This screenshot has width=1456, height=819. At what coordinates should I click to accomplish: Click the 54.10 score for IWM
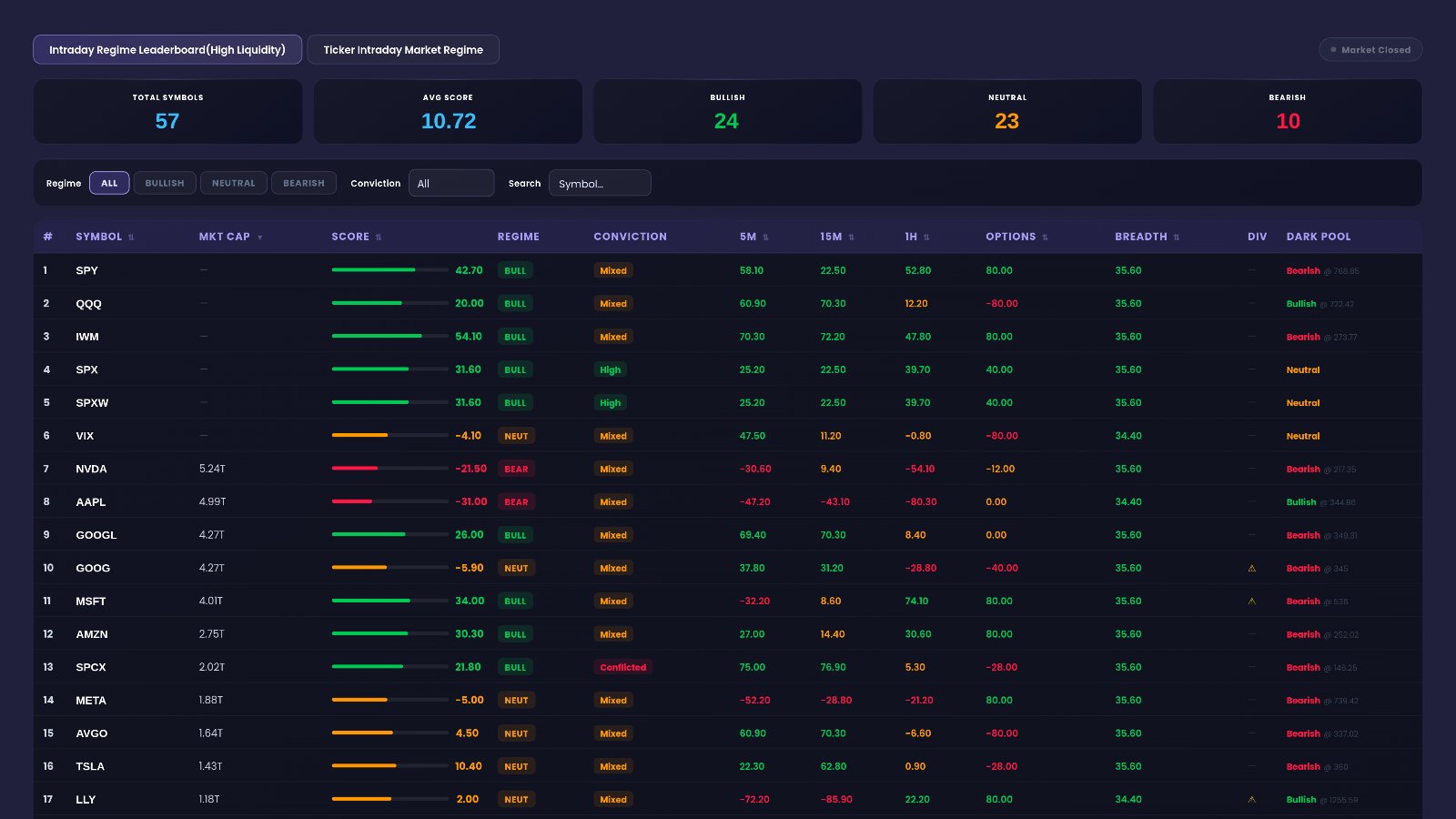469,337
